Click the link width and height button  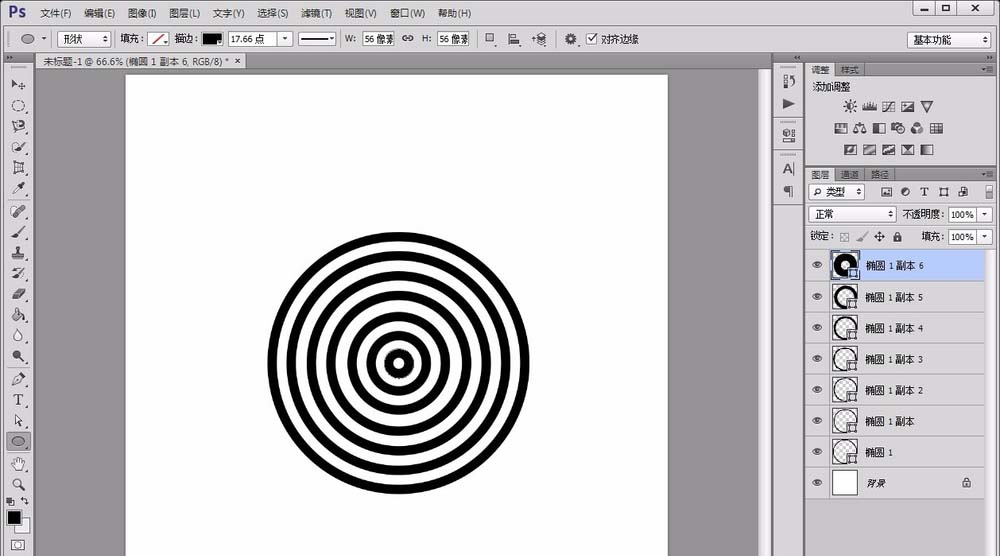point(407,39)
